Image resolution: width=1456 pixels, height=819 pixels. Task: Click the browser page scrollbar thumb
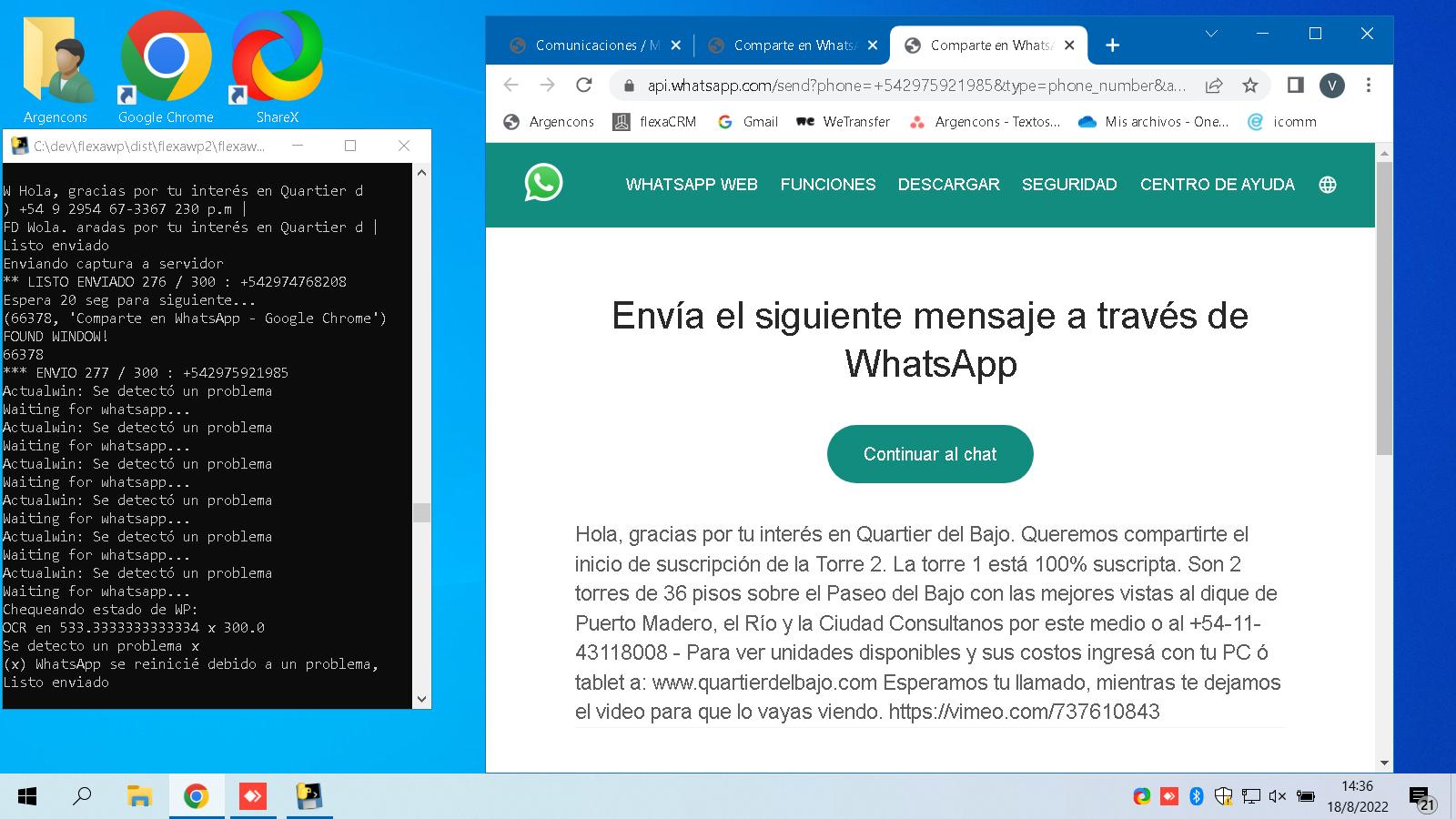point(1384,308)
